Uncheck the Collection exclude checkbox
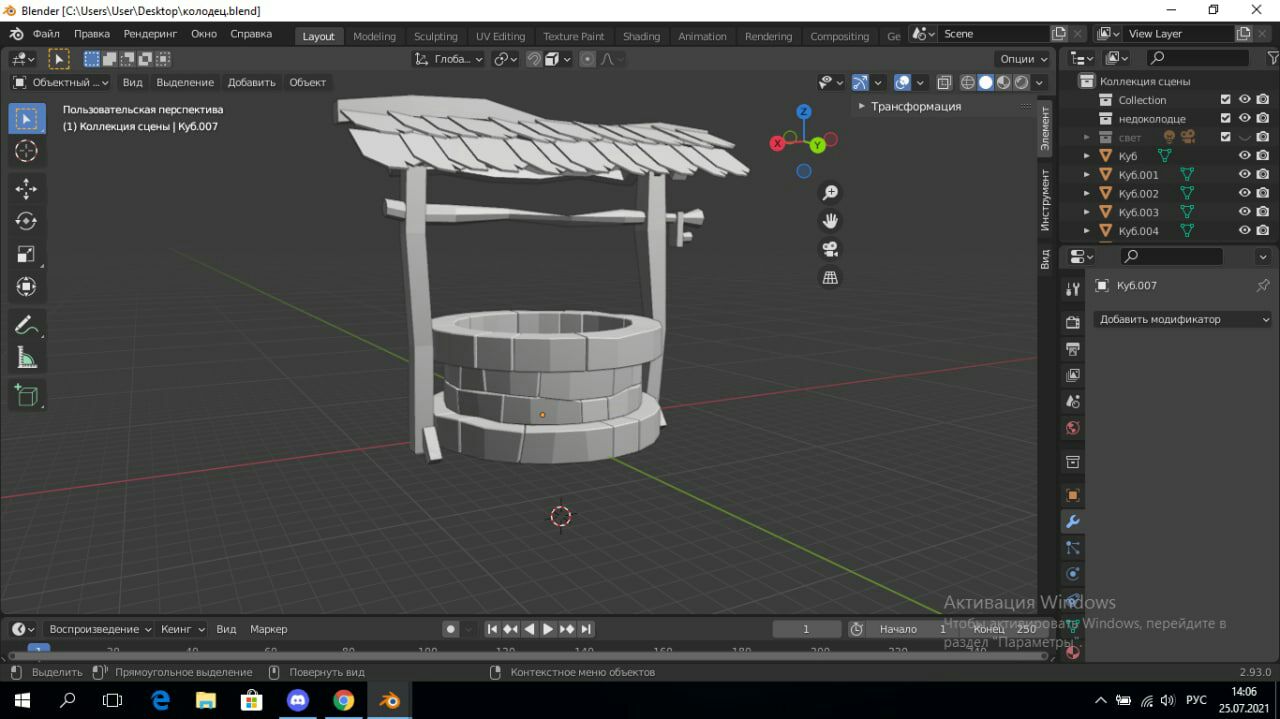The image size is (1280, 719). click(x=1226, y=100)
